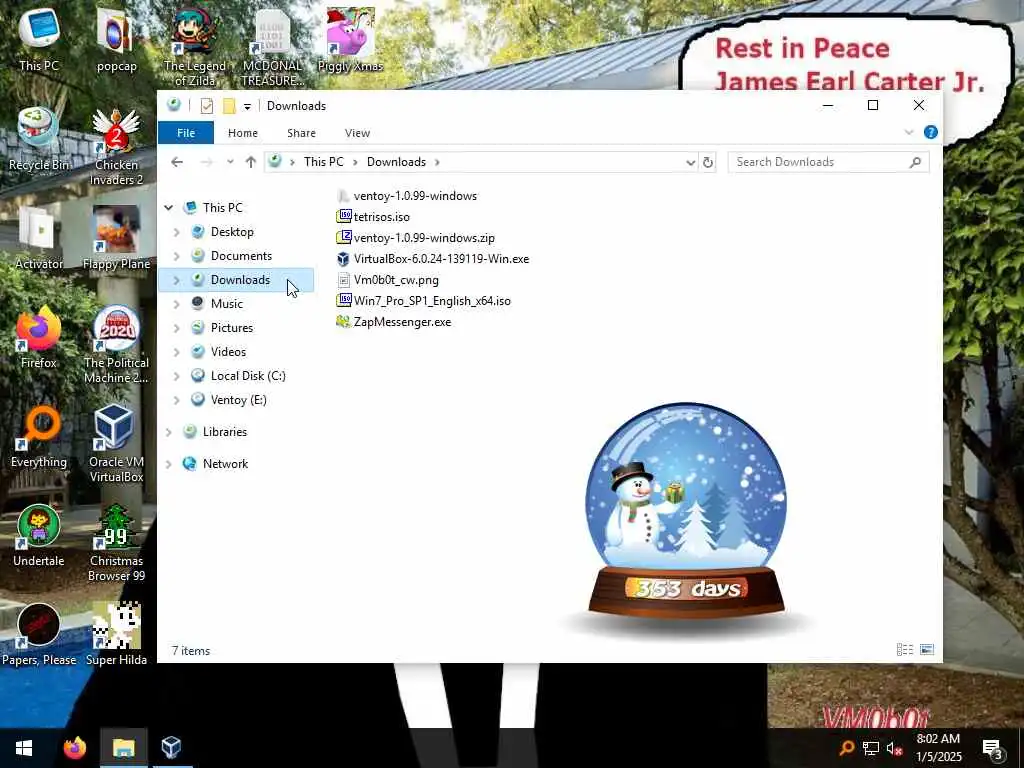1024x768 pixels.
Task: Select the Oracle VM VirtualBox desktop shortcut
Action: (116, 444)
